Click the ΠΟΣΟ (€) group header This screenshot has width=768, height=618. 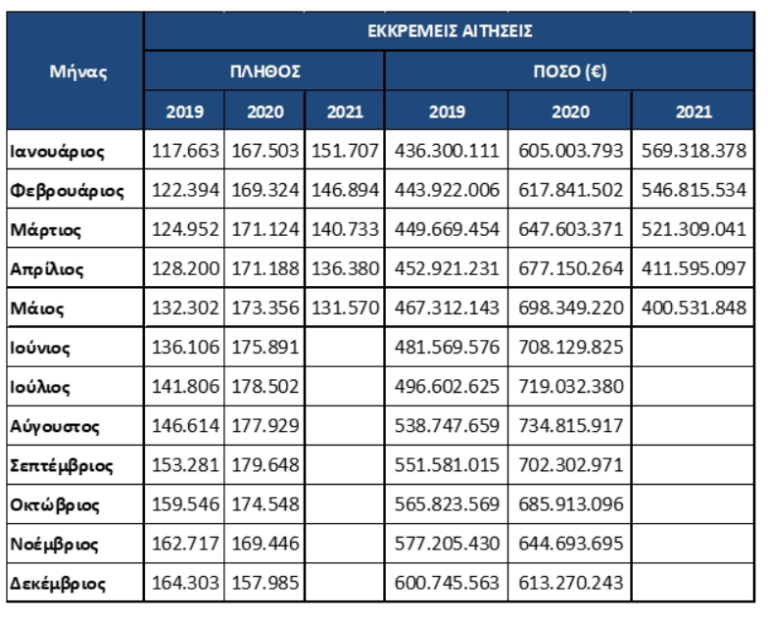pyautogui.click(x=569, y=72)
